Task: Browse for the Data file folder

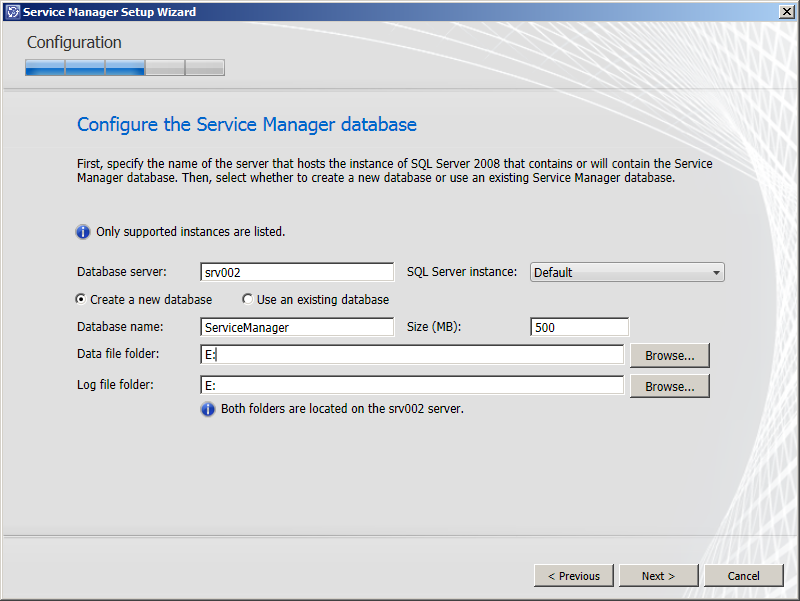Action: (669, 356)
